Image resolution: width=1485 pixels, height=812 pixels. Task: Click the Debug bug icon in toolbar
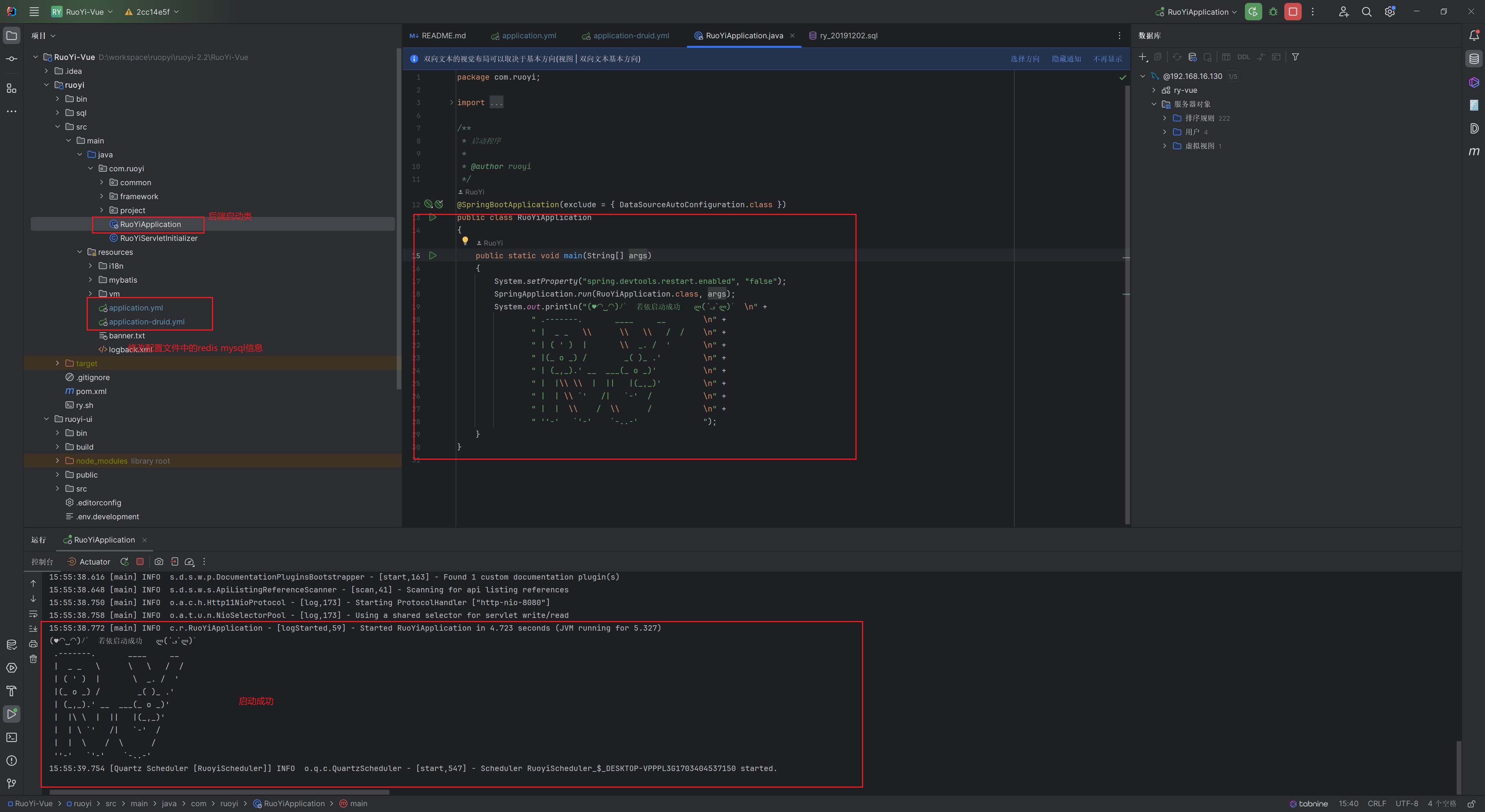(1273, 12)
